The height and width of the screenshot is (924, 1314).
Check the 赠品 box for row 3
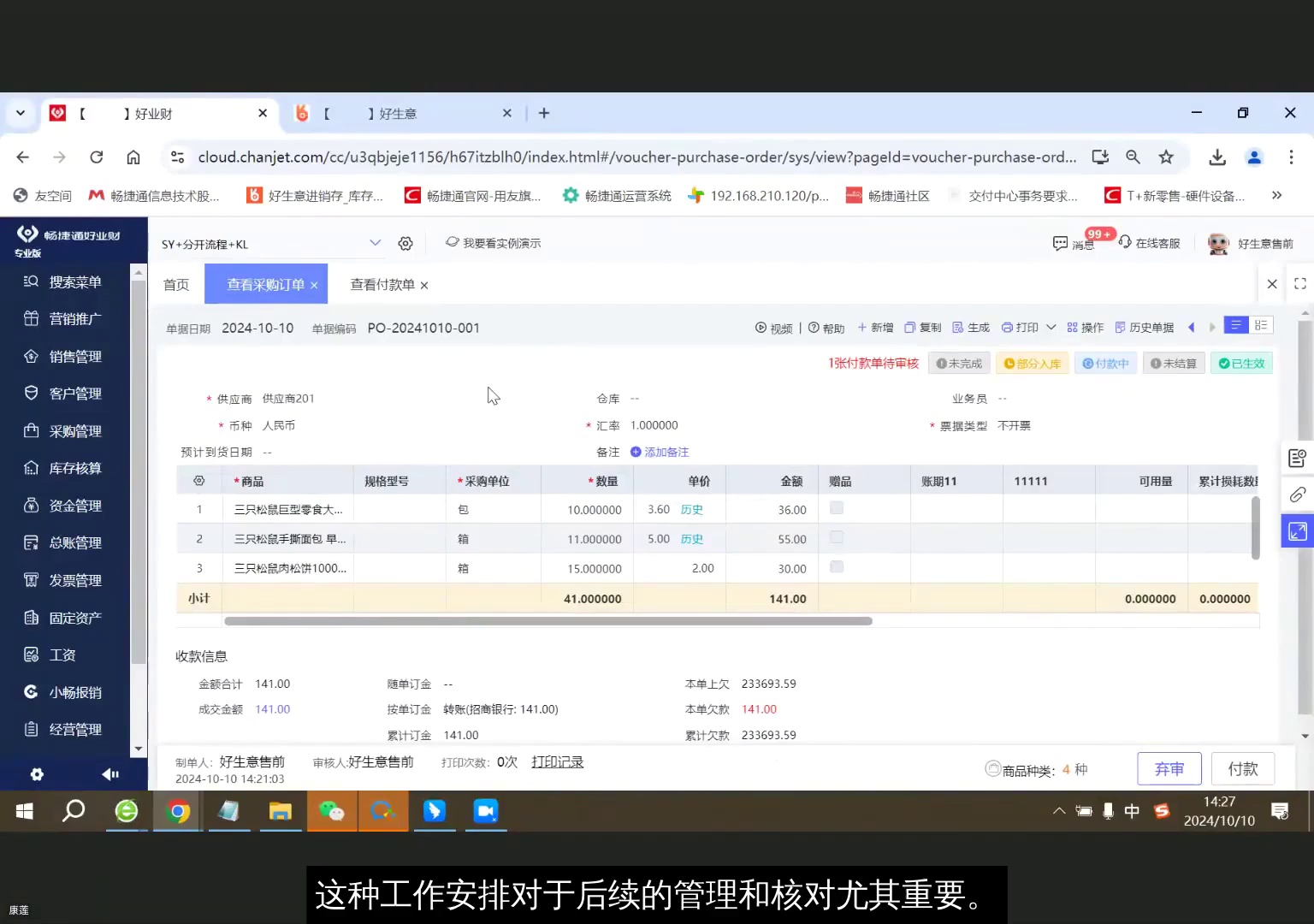836,566
